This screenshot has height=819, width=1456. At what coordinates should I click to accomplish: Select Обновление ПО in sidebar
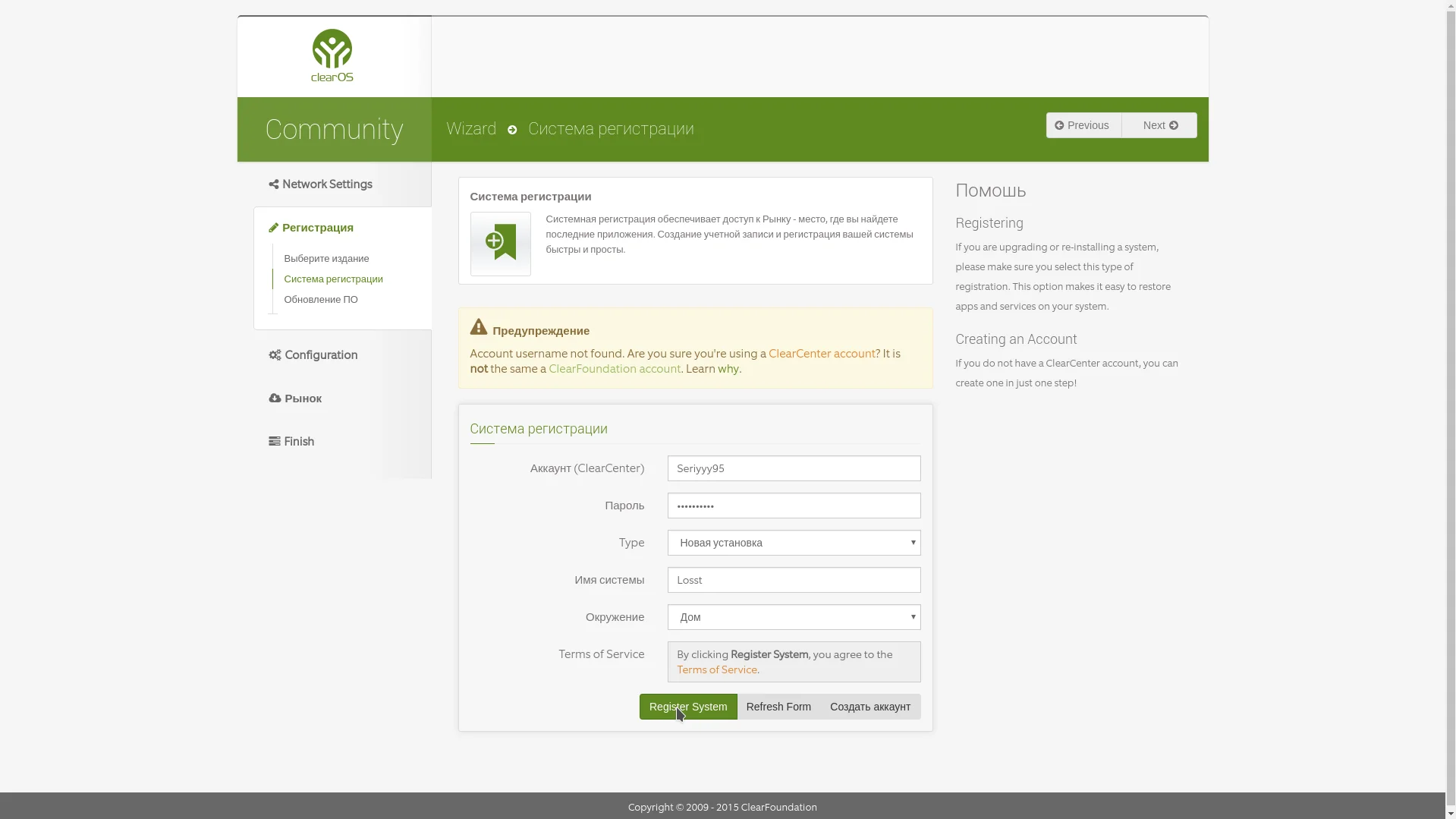tap(321, 300)
